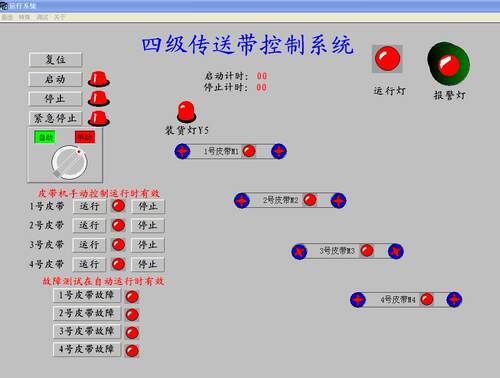Click the motor lamp on 2号皮带M2 conveyor
The height and width of the screenshot is (378, 500).
coord(310,200)
